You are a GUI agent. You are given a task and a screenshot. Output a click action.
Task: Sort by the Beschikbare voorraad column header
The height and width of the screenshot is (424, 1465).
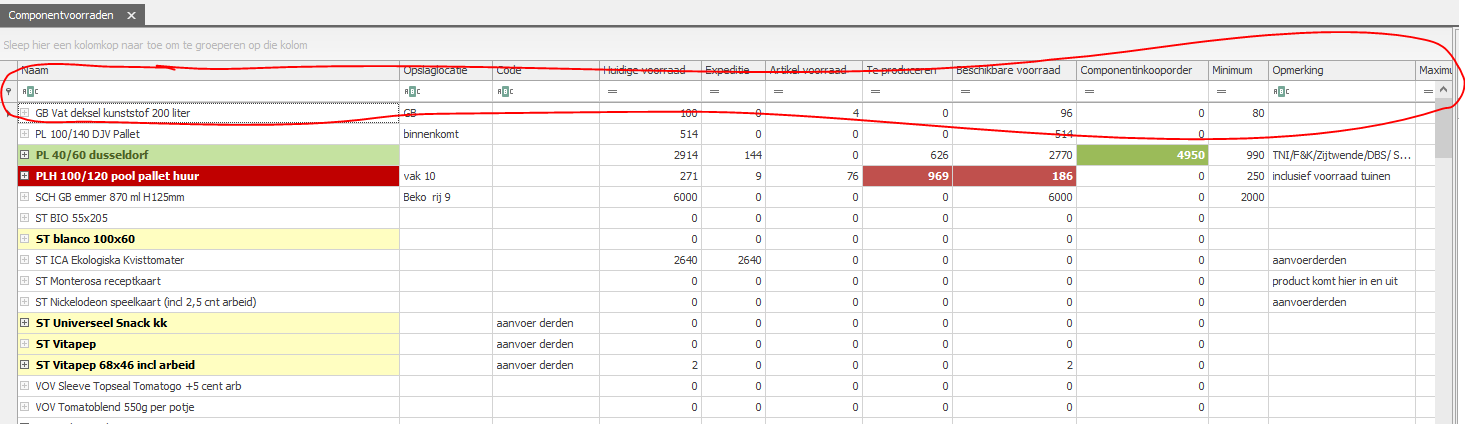[1013, 70]
